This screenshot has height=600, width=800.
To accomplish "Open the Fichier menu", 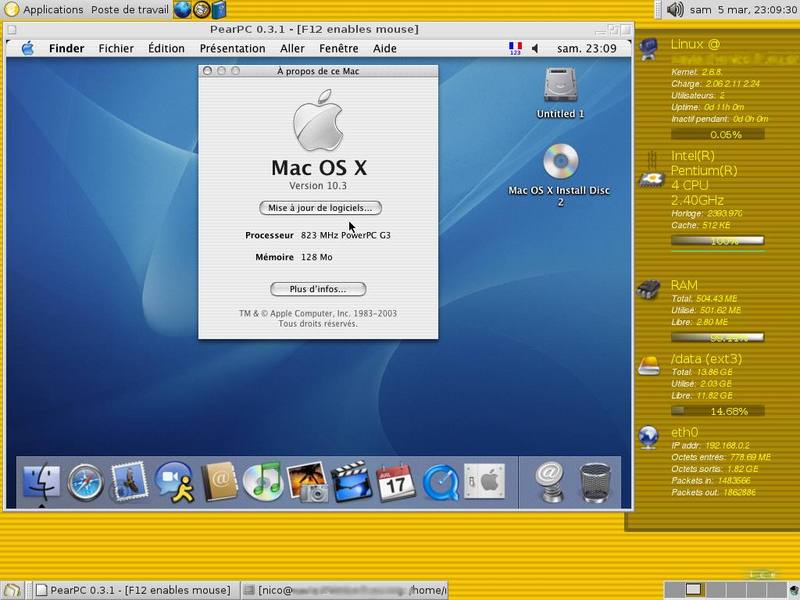I will (116, 48).
